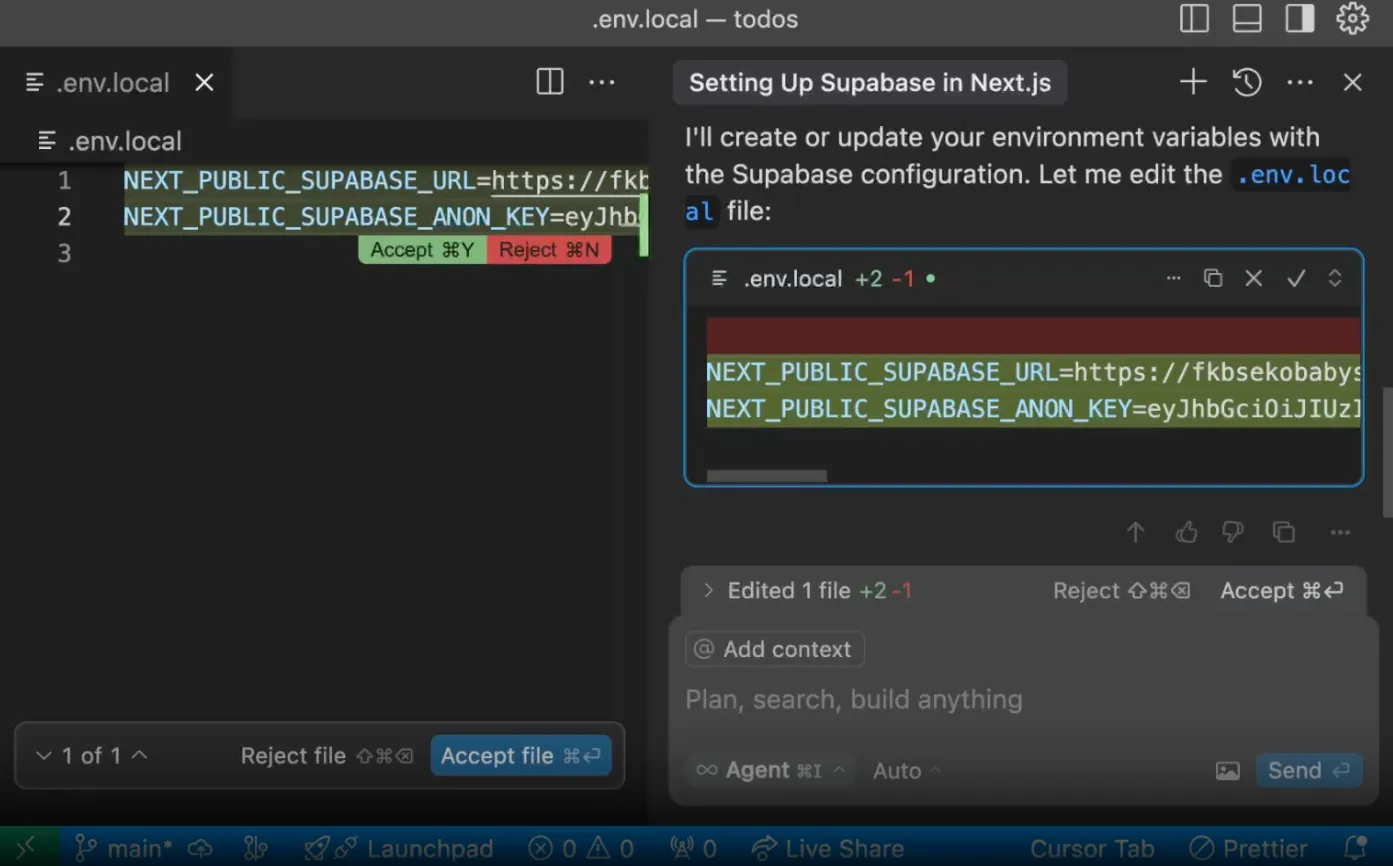1393x866 pixels.
Task: Select the .env.local editor tab
Action: tap(112, 82)
